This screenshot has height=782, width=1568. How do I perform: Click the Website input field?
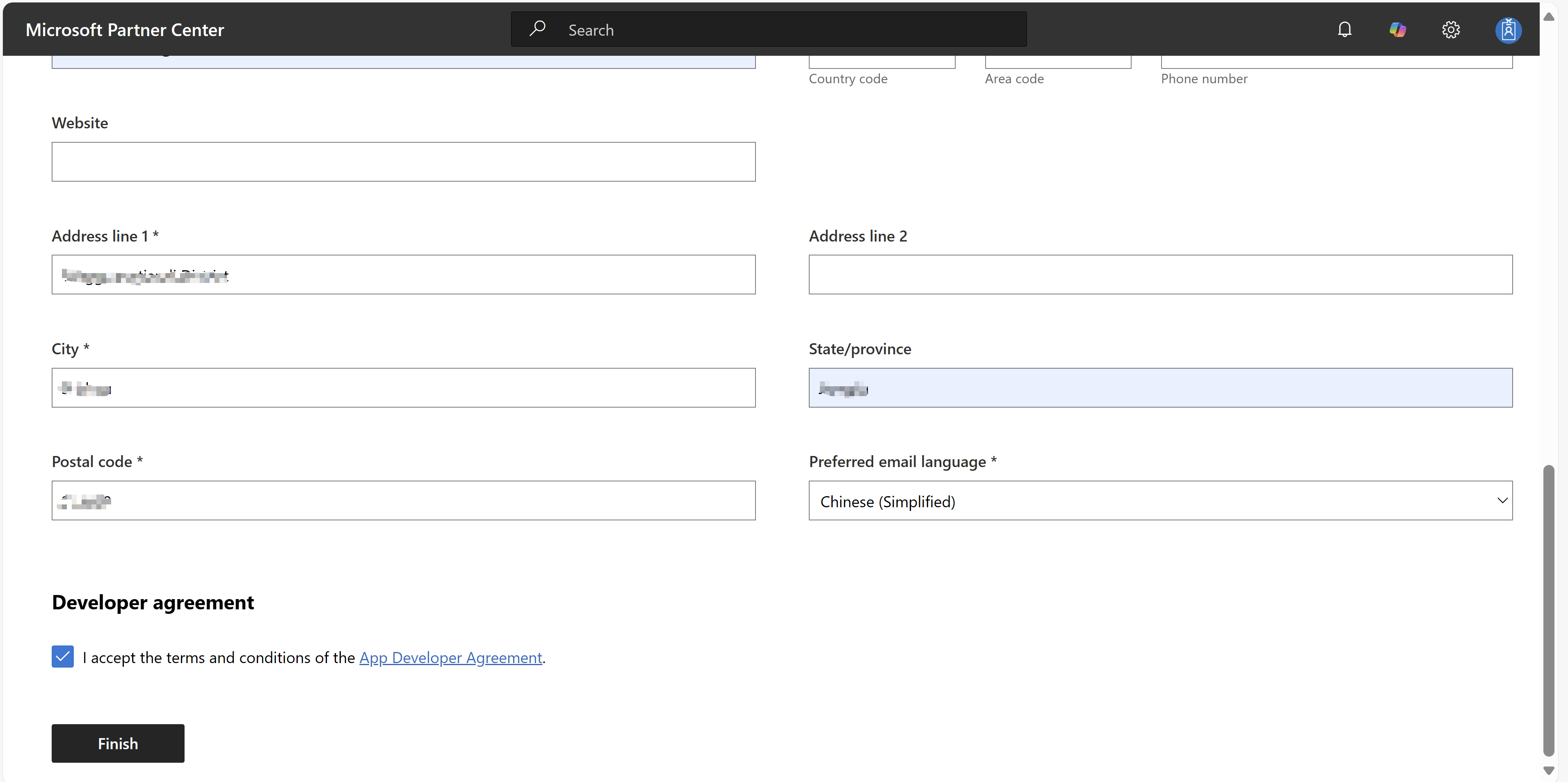tap(404, 161)
